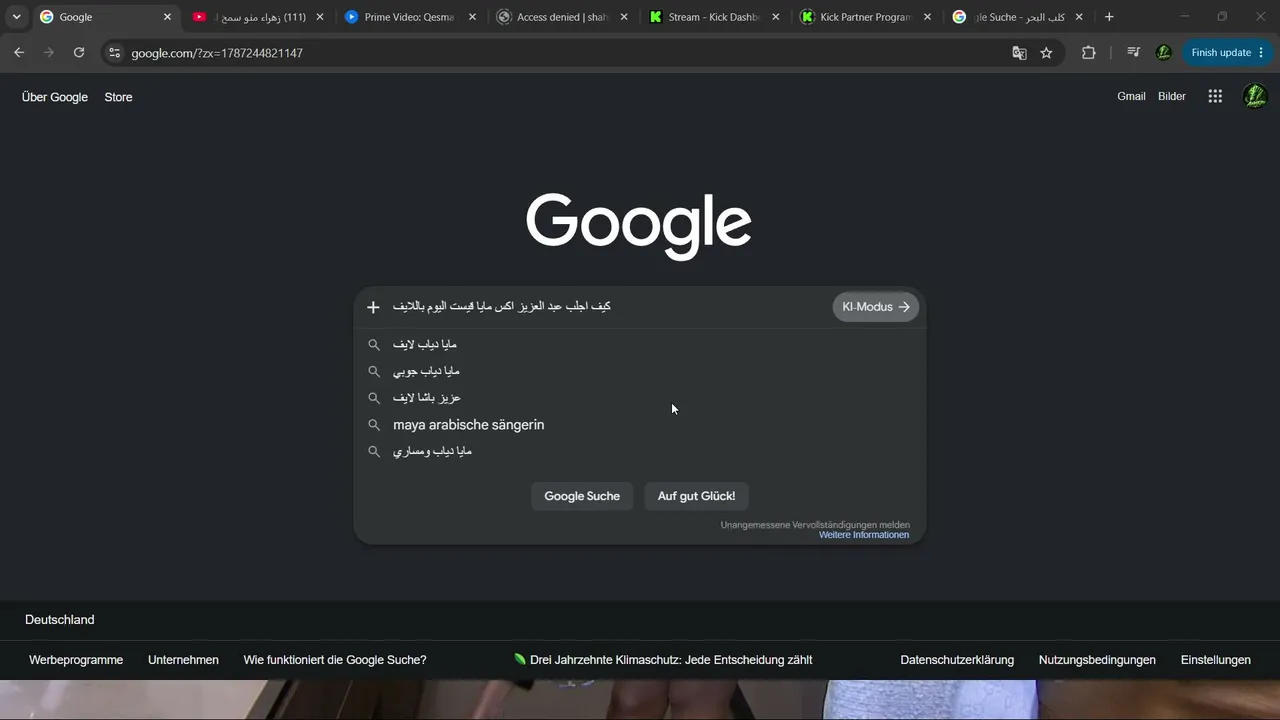Close the Suche - كلب البحر tab

(x=1079, y=17)
